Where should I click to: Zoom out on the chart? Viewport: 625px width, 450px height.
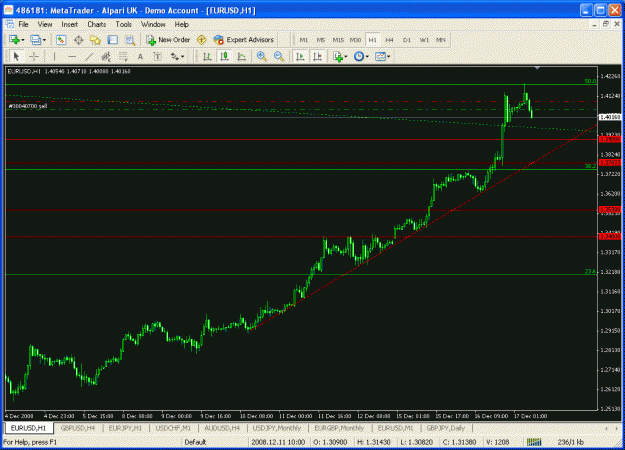[x=279, y=56]
